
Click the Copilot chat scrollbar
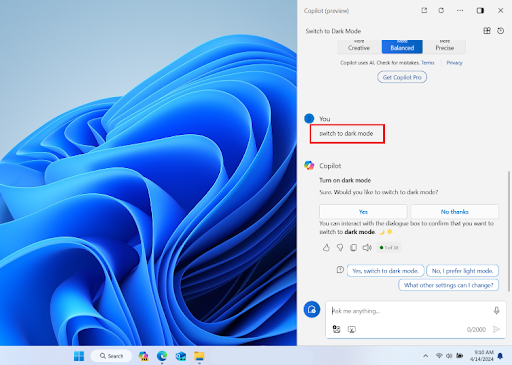(509, 230)
